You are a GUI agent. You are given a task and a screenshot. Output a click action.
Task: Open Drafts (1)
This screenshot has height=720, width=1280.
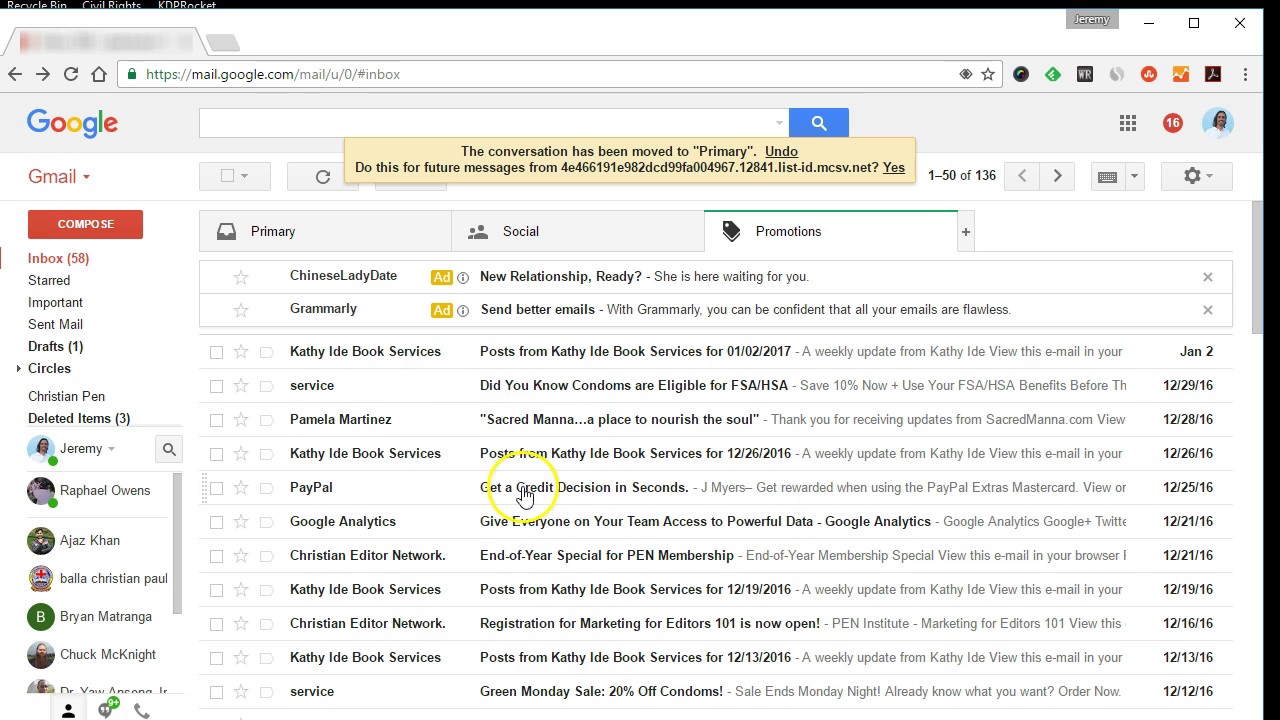click(55, 347)
